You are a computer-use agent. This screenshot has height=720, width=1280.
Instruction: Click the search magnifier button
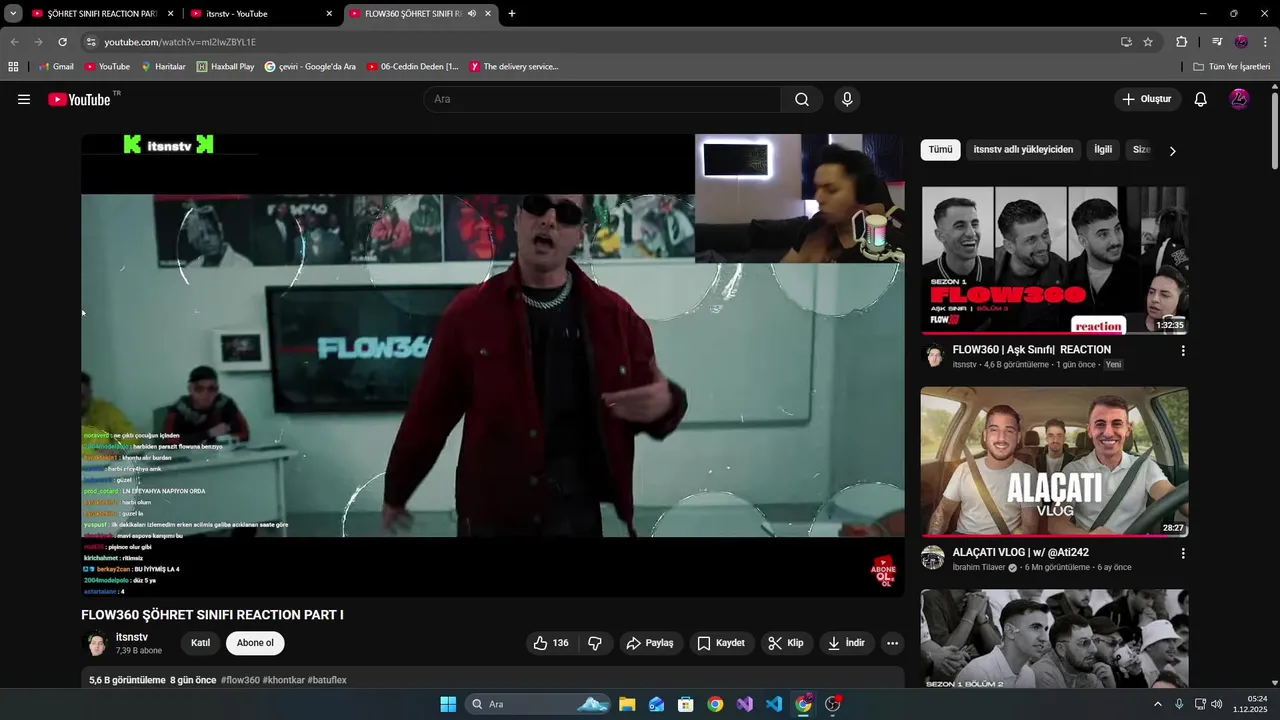tap(802, 99)
